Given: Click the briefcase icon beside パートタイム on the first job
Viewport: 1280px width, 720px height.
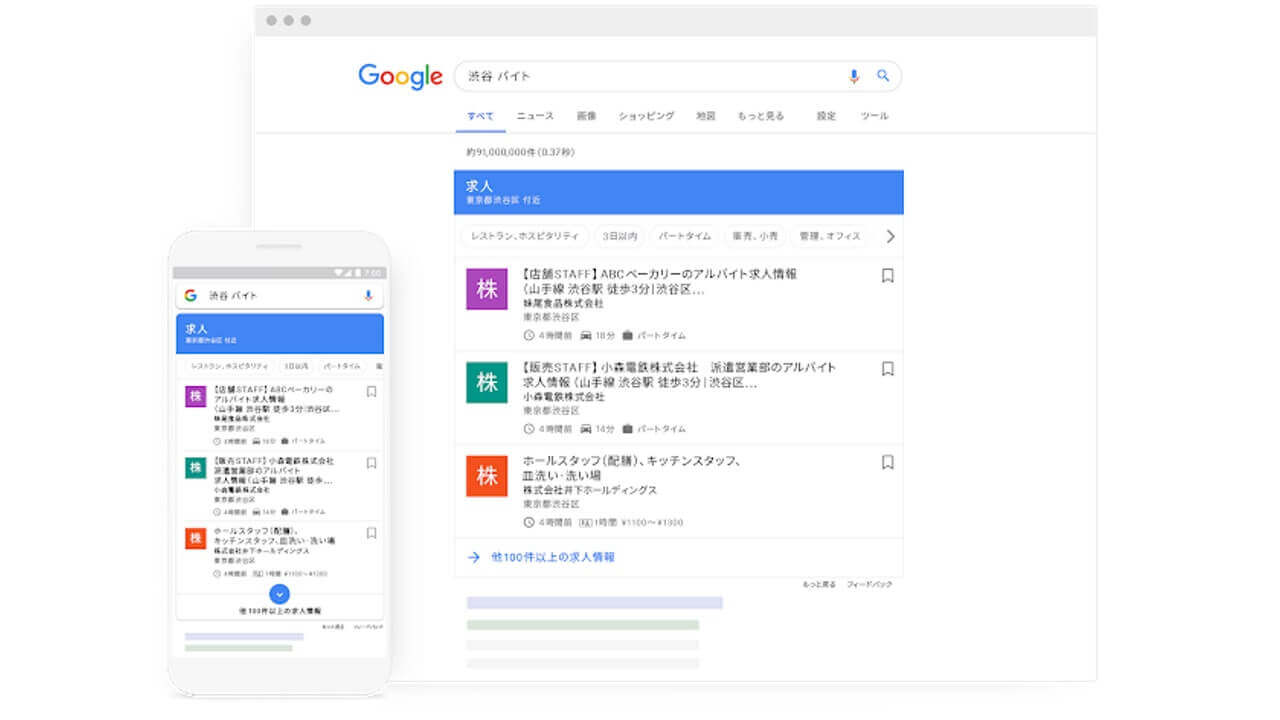Looking at the screenshot, I should [626, 335].
